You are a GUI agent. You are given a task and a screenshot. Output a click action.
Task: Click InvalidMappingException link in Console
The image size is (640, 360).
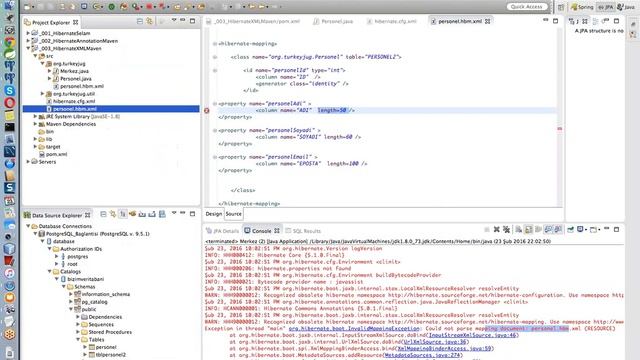tap(354, 329)
